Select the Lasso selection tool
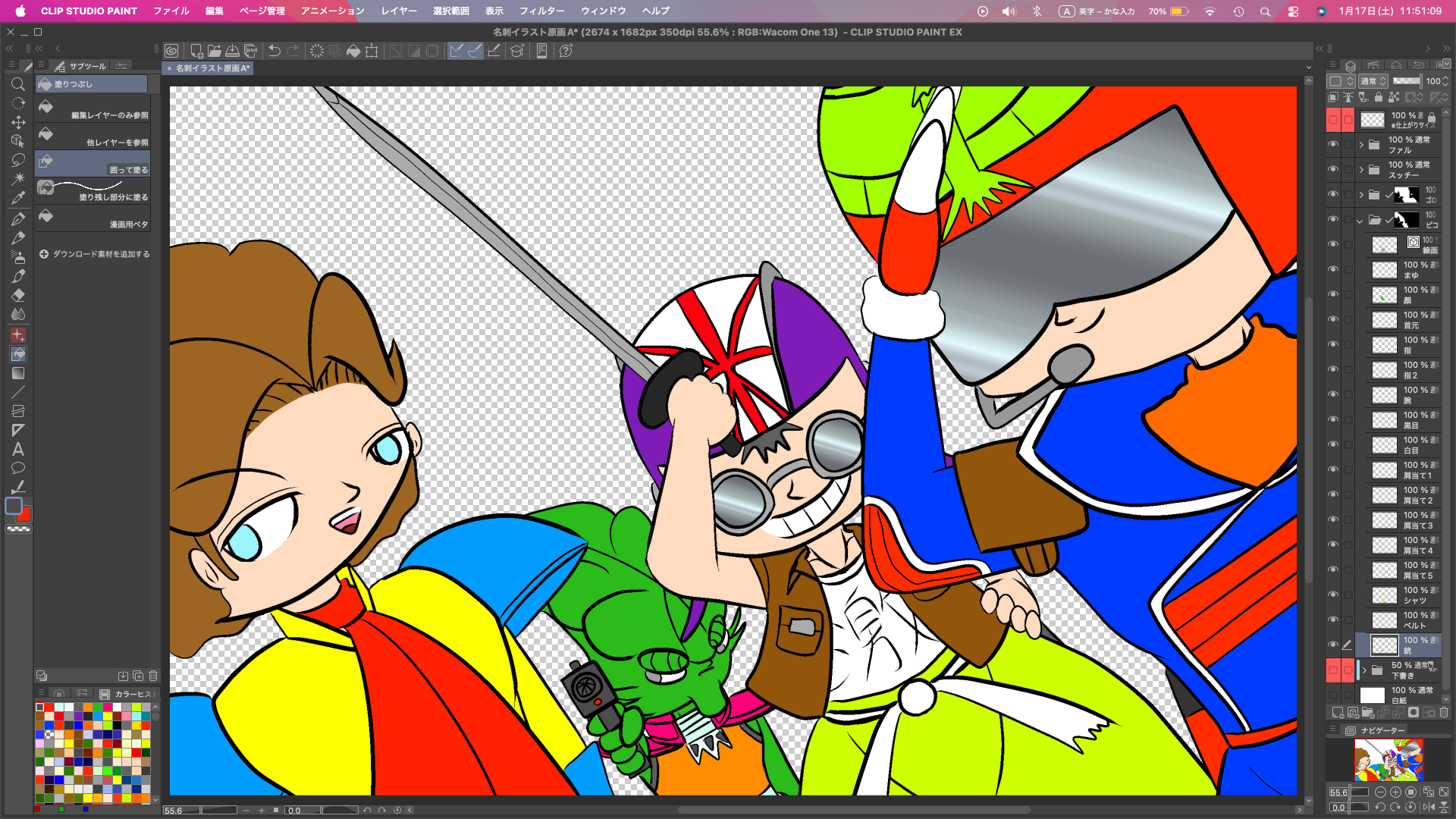 click(x=18, y=160)
